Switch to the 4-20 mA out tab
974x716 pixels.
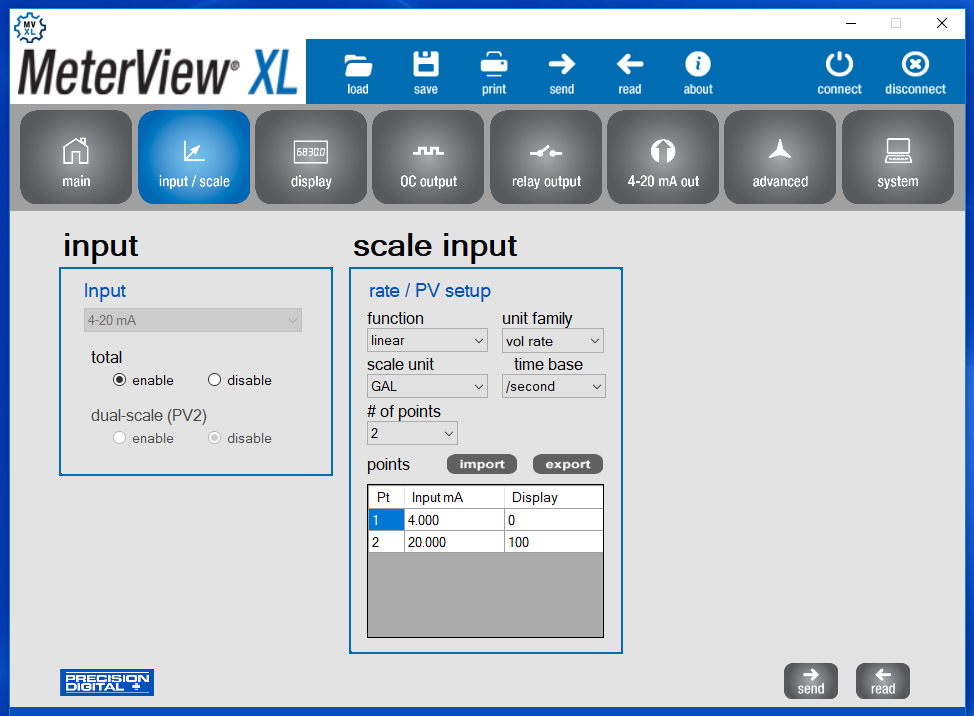click(x=663, y=157)
